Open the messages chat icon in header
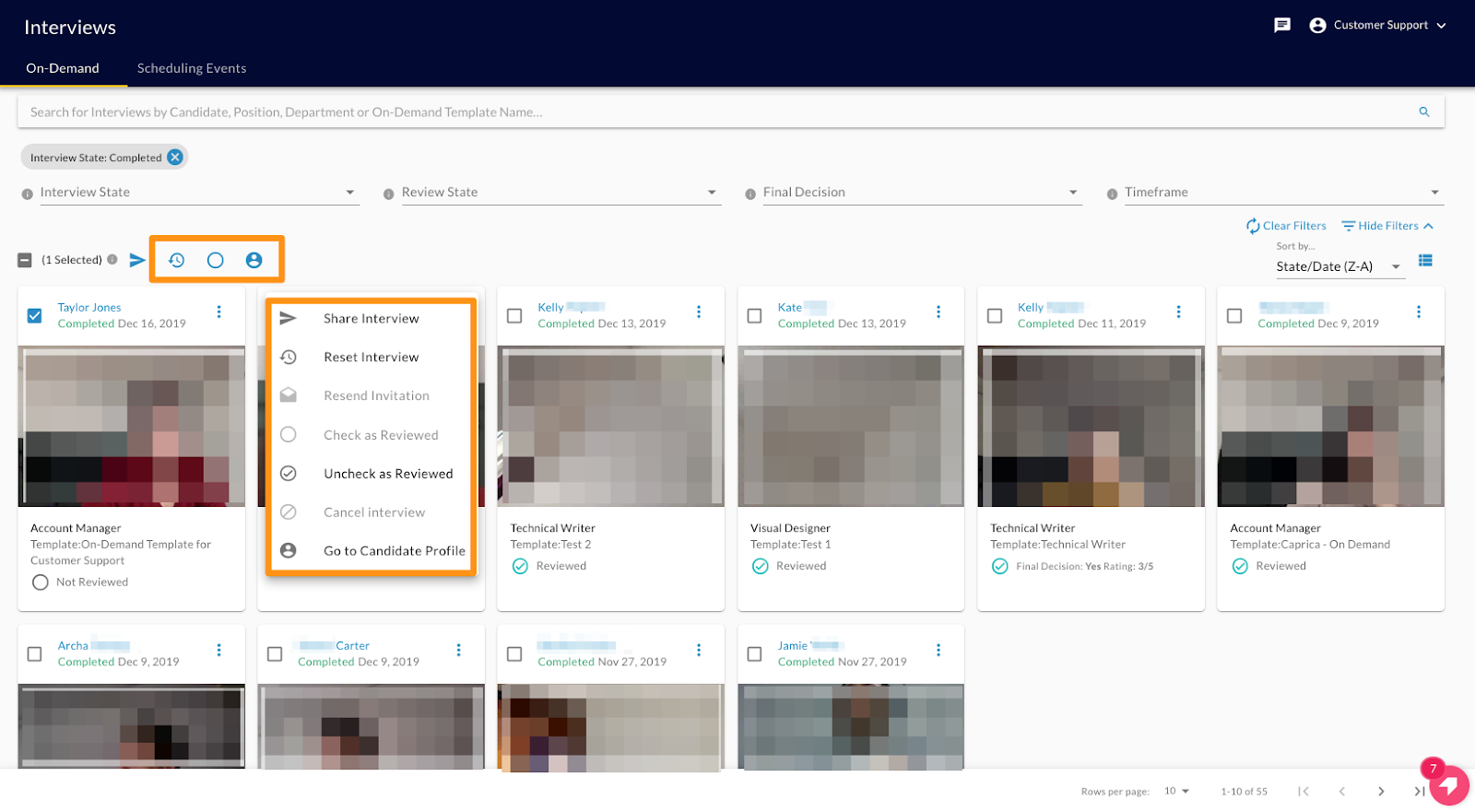The height and width of the screenshot is (812, 1475). [x=1281, y=26]
